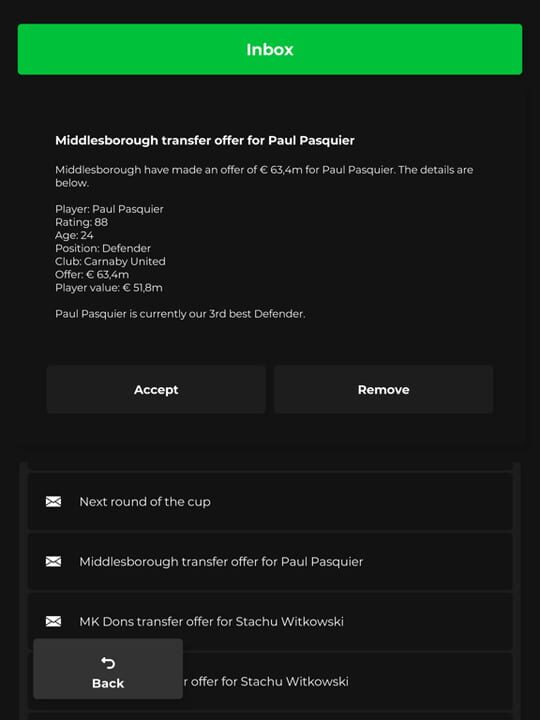
Task: Click the envelope icon beside Middlesborough transfer offer
Action: 53,561
